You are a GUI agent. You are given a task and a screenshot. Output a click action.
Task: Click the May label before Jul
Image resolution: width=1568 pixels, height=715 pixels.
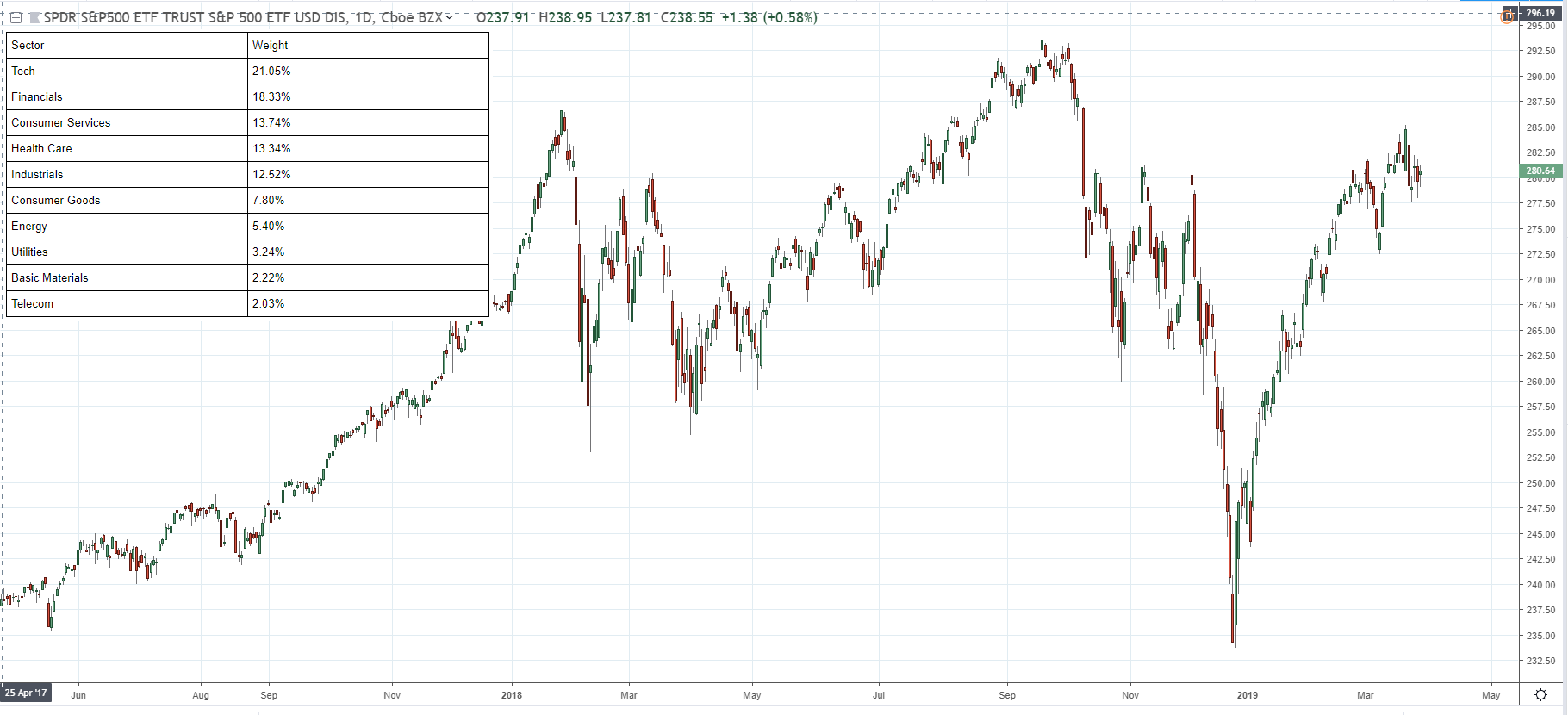(x=752, y=695)
